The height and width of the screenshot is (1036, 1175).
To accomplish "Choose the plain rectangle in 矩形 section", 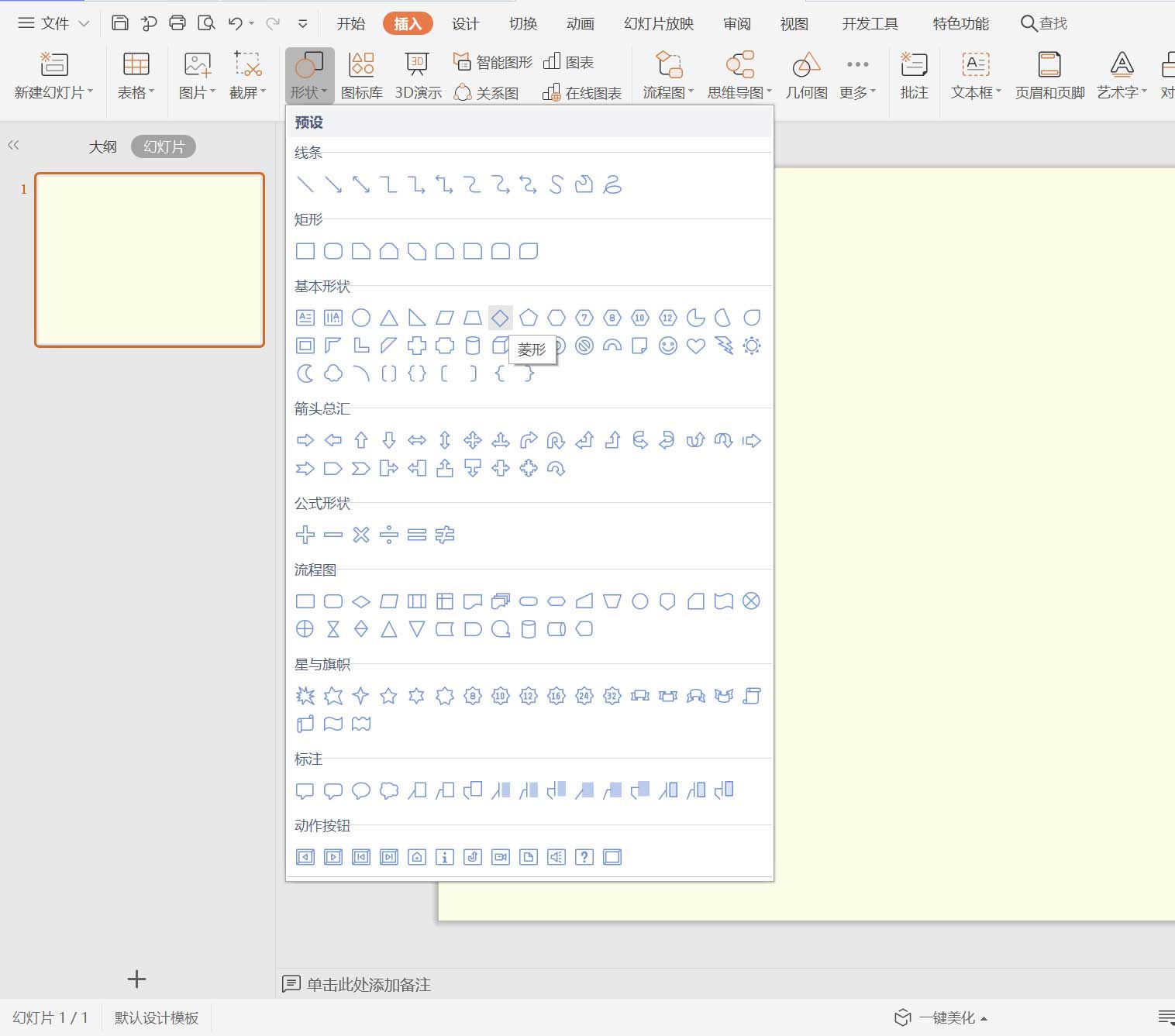I will pos(305,251).
